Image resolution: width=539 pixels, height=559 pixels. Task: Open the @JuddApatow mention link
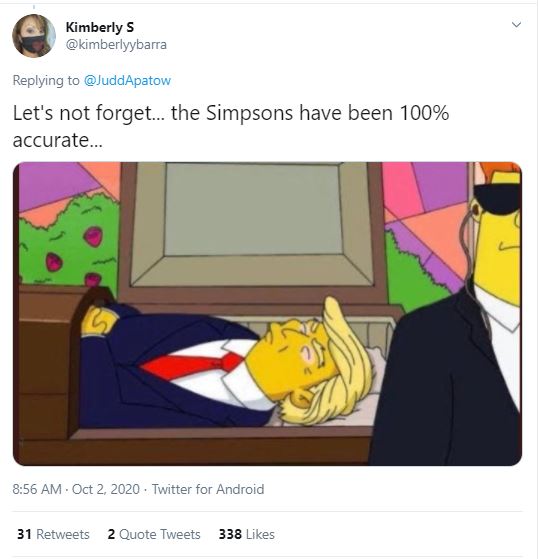pyautogui.click(x=127, y=81)
